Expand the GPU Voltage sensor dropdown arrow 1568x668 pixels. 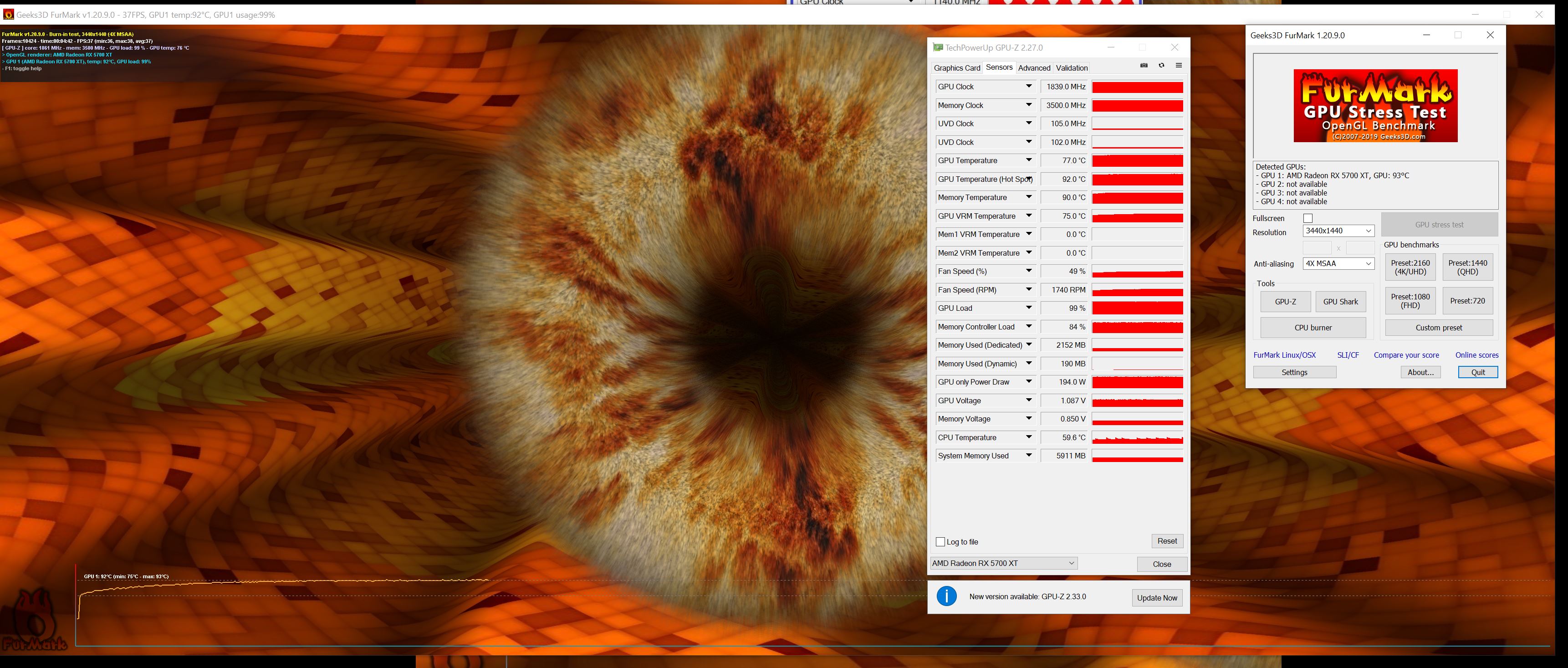[1029, 400]
